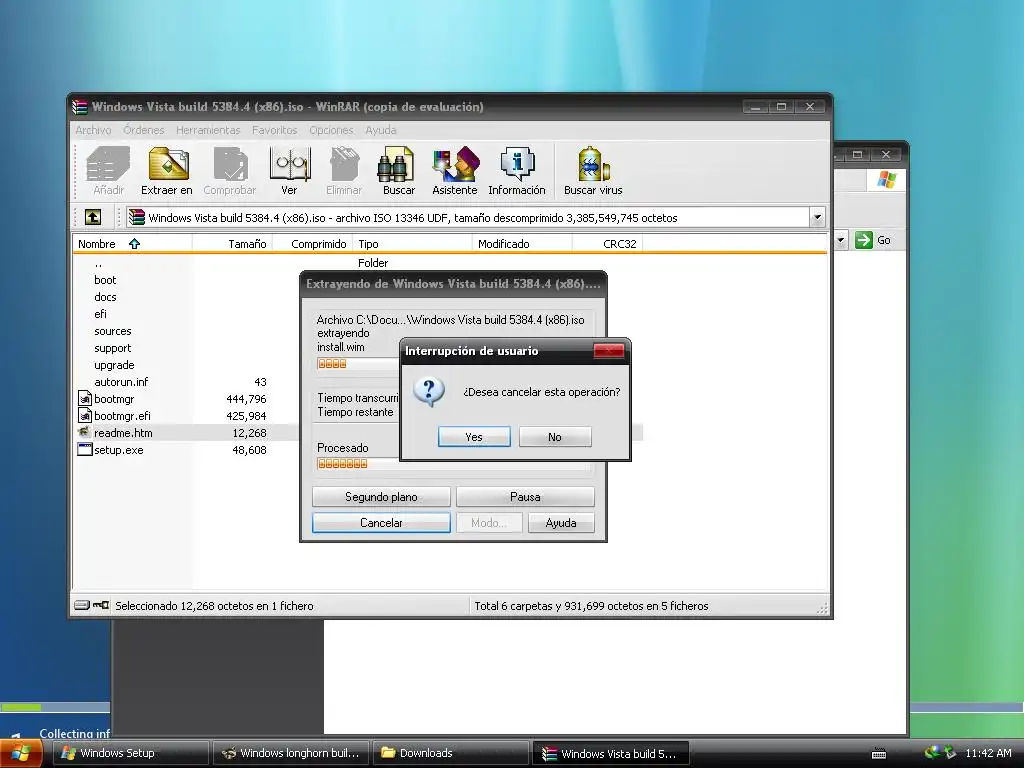Sort by Tamaño column header

pos(232,244)
